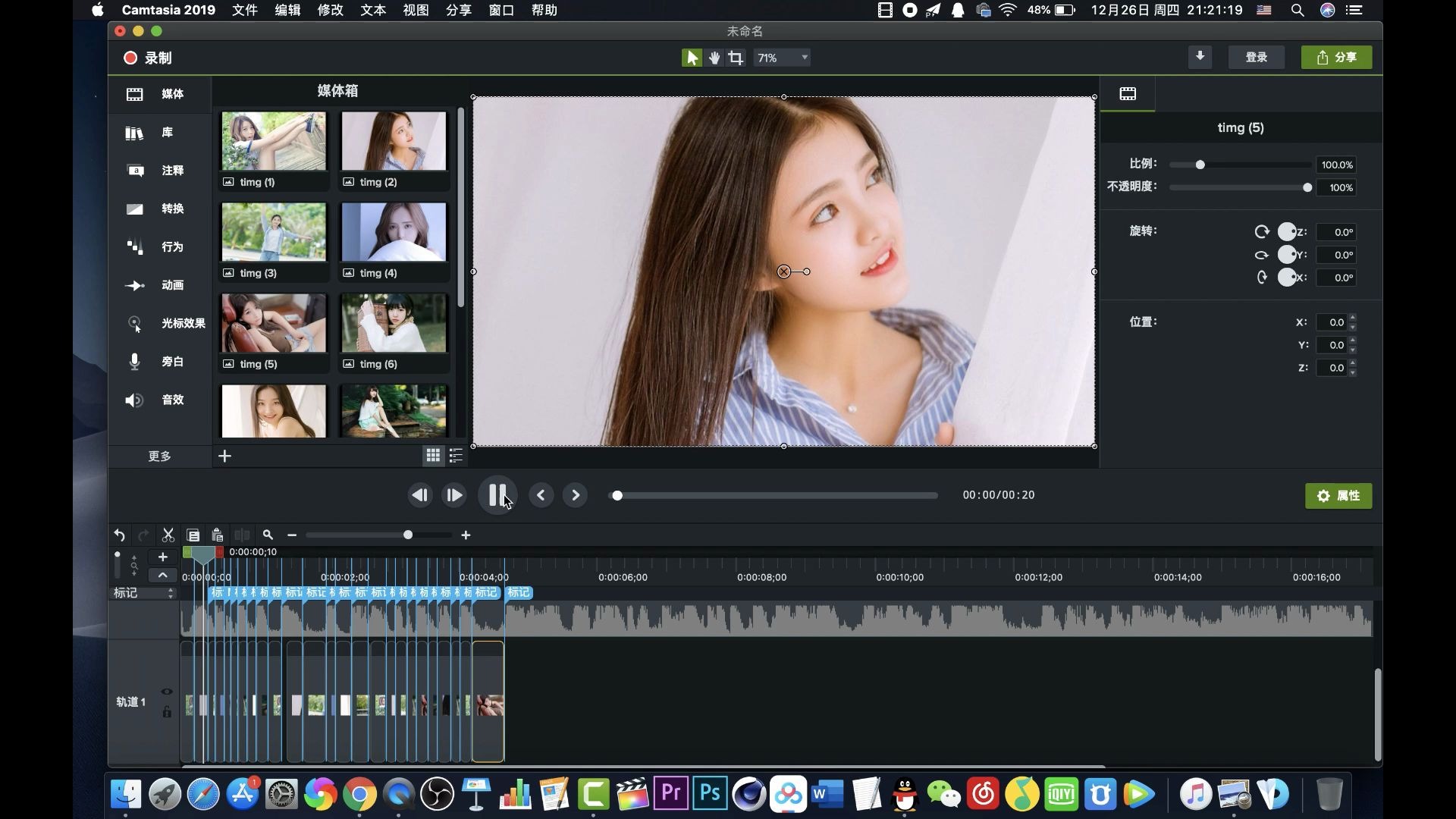This screenshot has height=819, width=1456.
Task: Select the arrow edit mode tool
Action: pyautogui.click(x=692, y=58)
